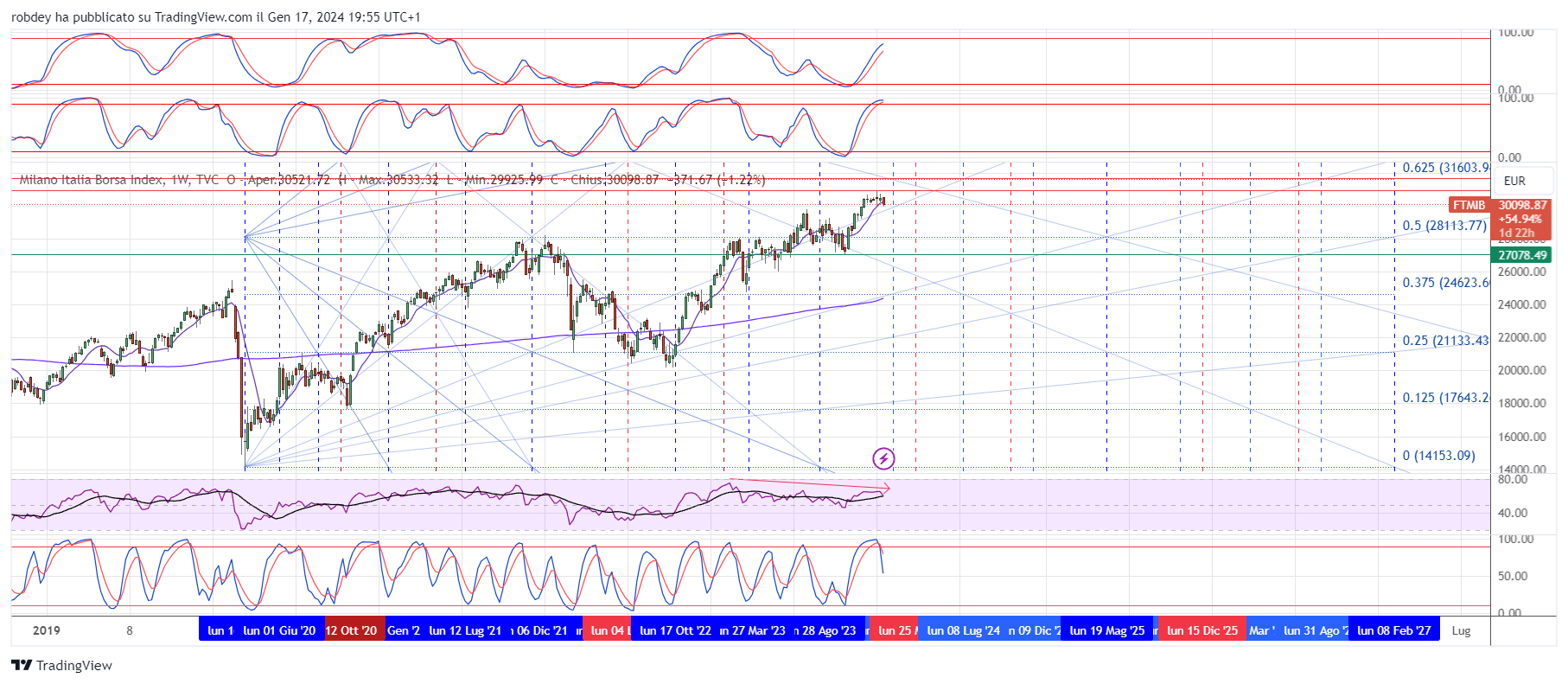Viewport: 1568px width, 684px height.
Task: Click the 22000.00 price axis value
Action: tap(1522, 337)
